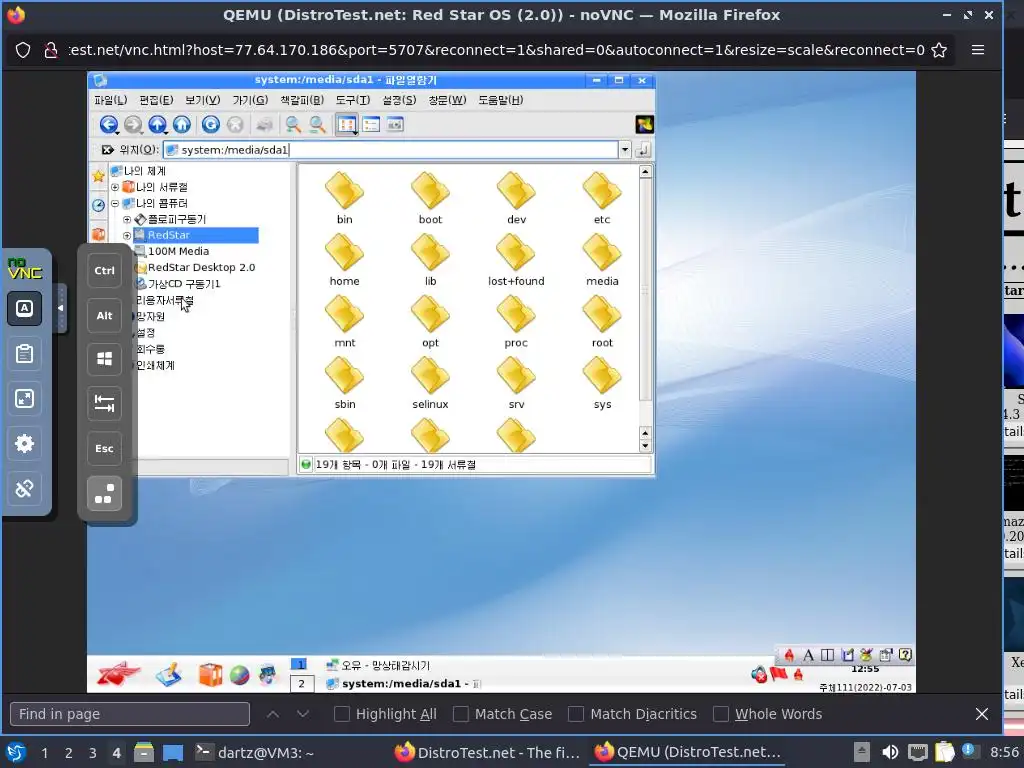
Task: Open the 파일(L) menu
Action: click(110, 100)
